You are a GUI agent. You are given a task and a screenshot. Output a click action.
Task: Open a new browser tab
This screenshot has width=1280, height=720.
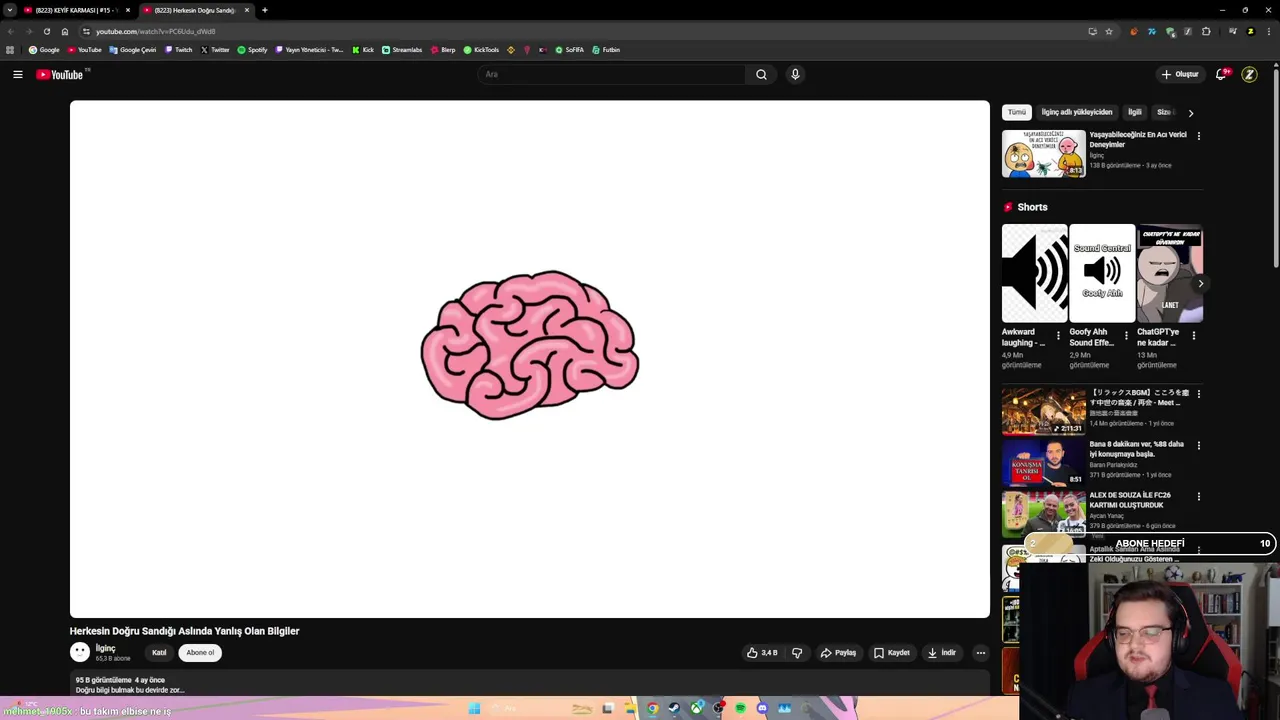point(265,10)
